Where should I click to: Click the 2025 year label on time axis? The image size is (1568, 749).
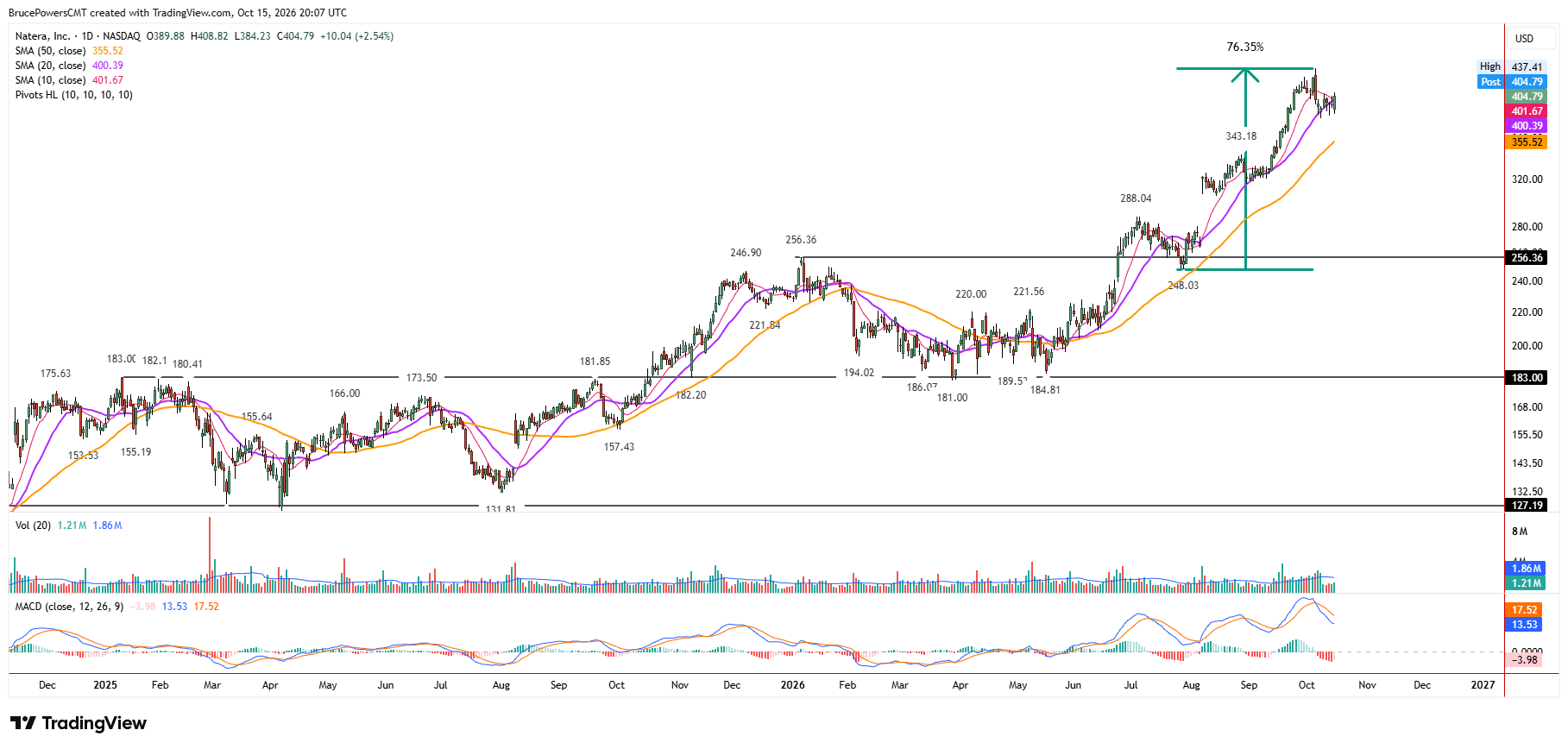pos(105,685)
